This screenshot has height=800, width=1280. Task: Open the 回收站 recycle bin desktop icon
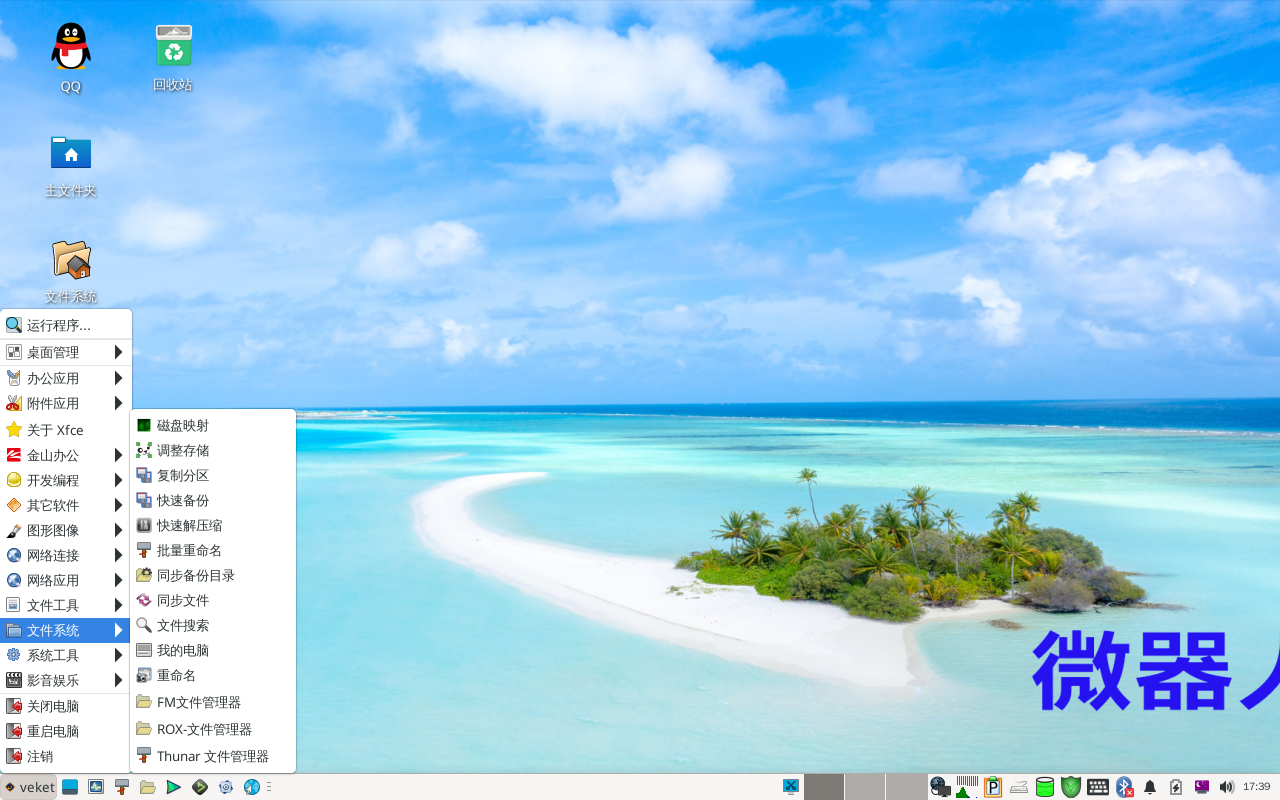173,57
